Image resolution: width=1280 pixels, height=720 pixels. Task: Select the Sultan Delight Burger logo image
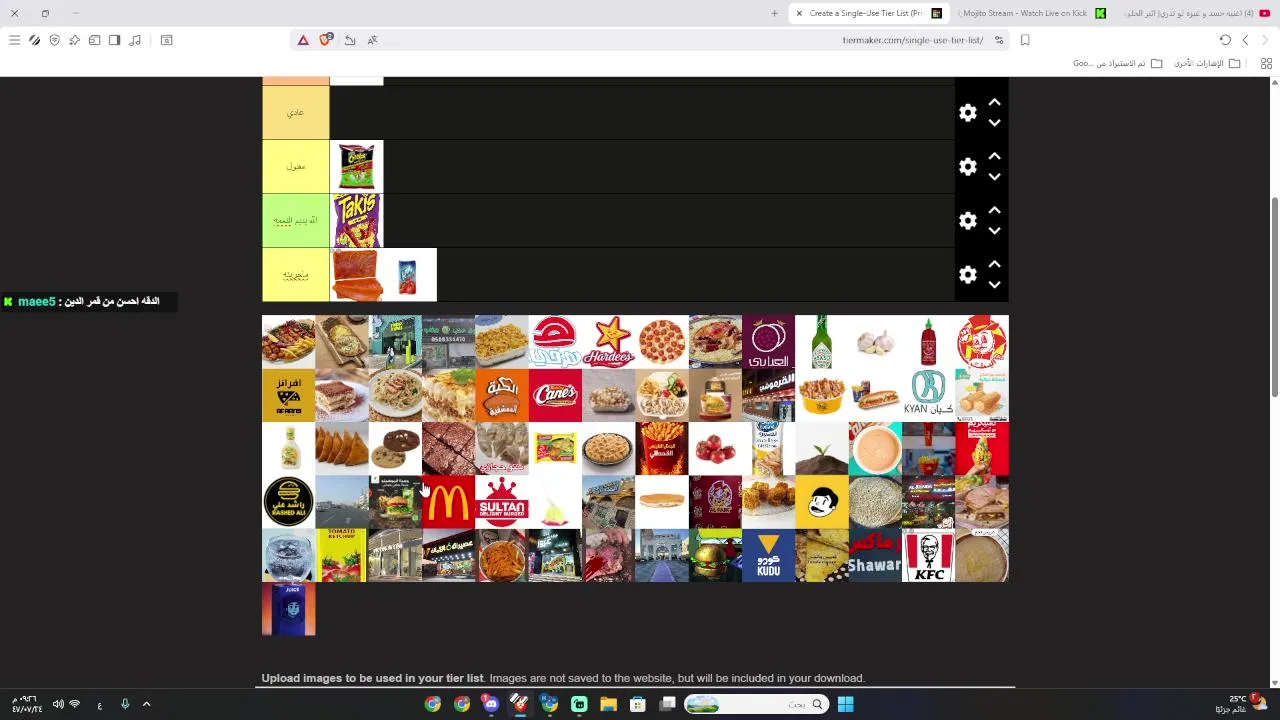(x=502, y=502)
